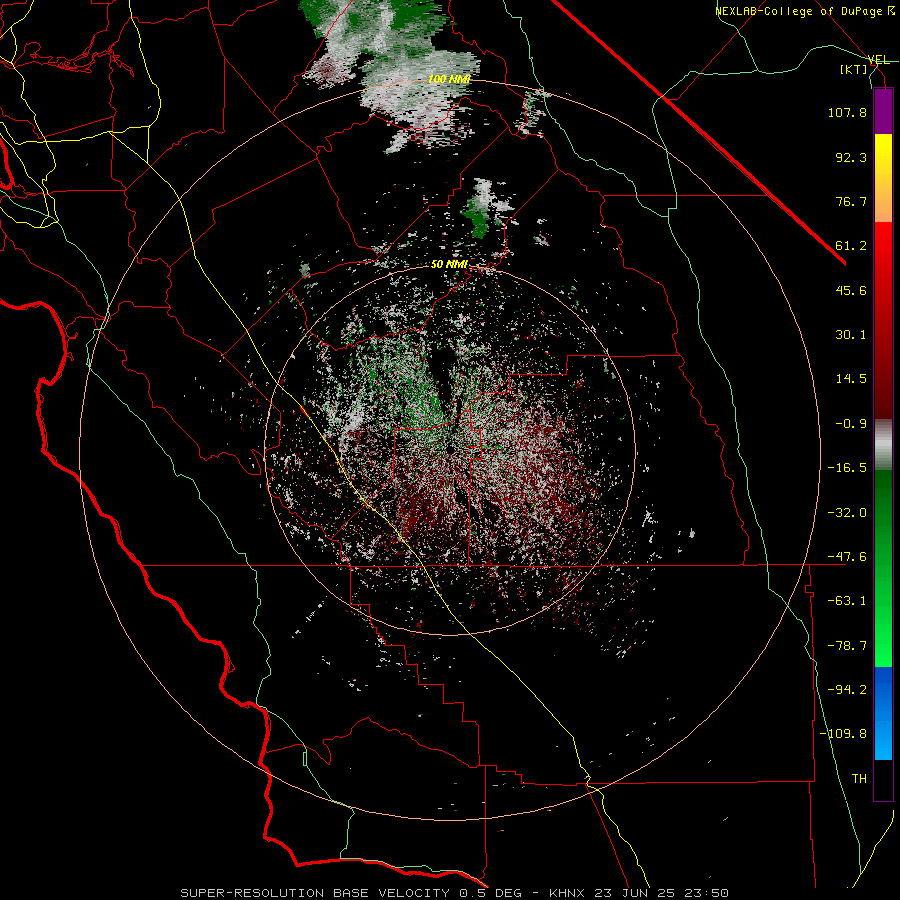Viewport: 900px width, 900px height.
Task: Click the -109.8 velocity scale value
Action: coord(843,734)
